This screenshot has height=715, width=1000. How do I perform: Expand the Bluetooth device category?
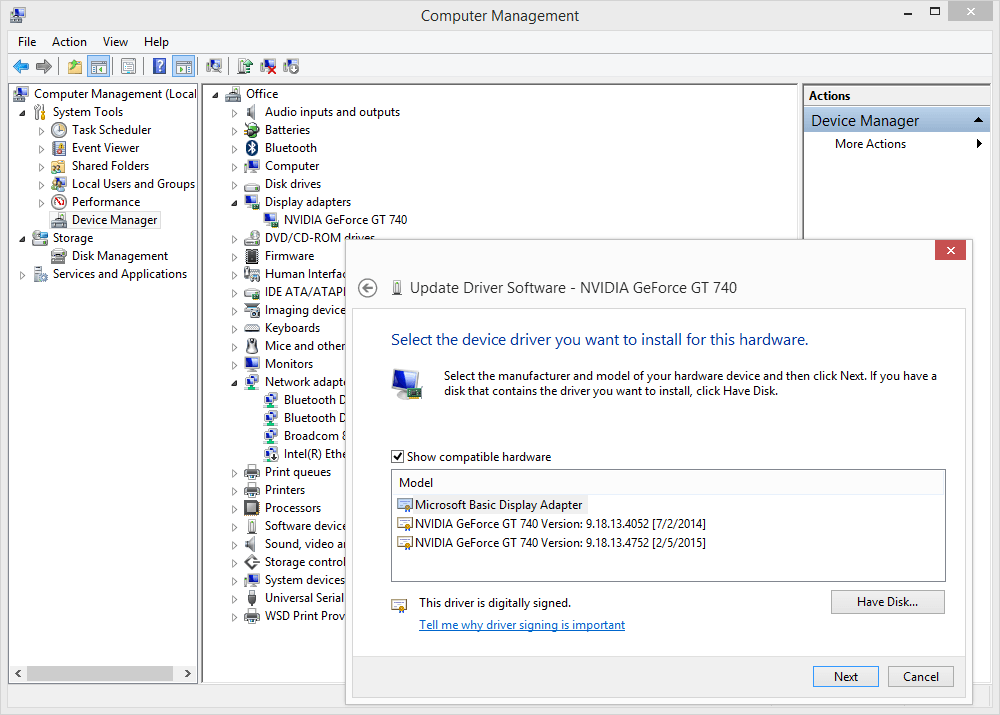pyautogui.click(x=235, y=148)
